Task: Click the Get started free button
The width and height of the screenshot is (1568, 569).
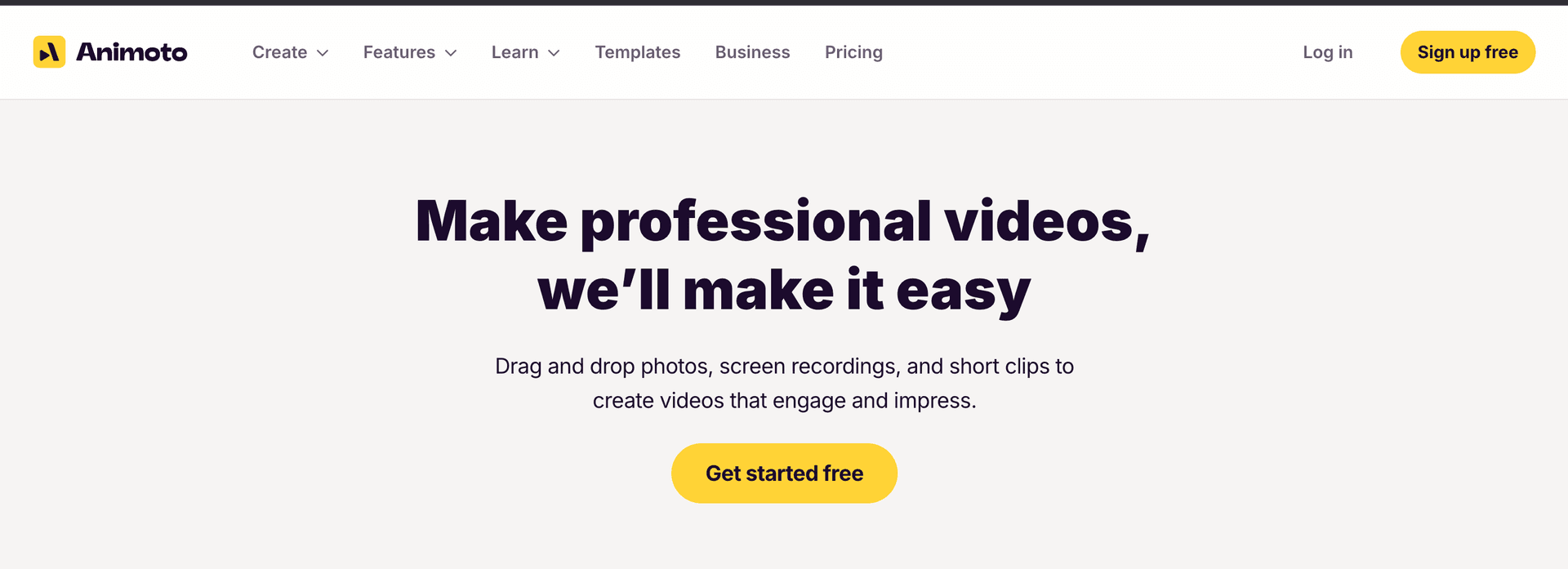Action: (784, 473)
